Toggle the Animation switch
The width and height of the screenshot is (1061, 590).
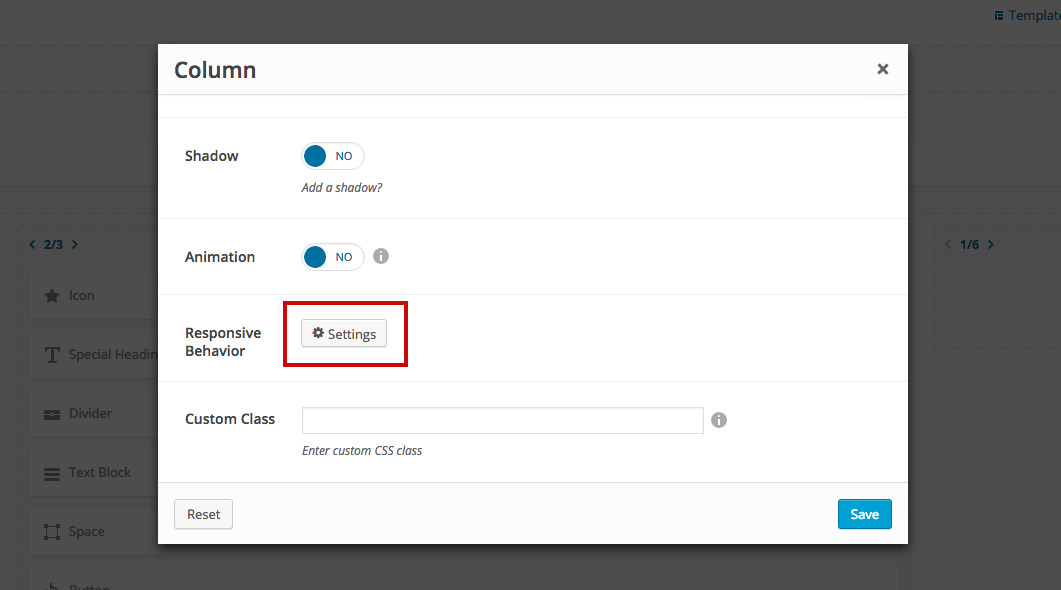coord(332,257)
